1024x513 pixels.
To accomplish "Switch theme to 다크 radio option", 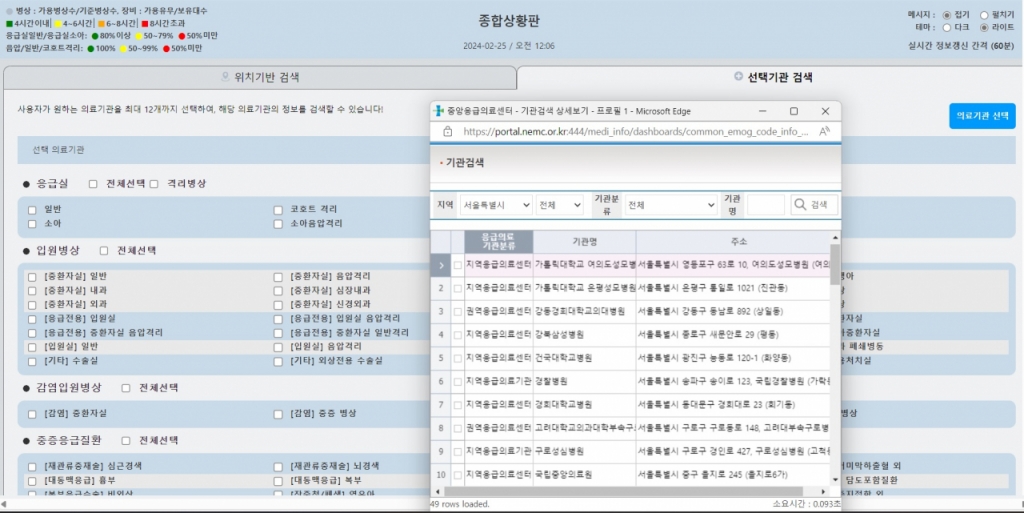I will 946,27.
